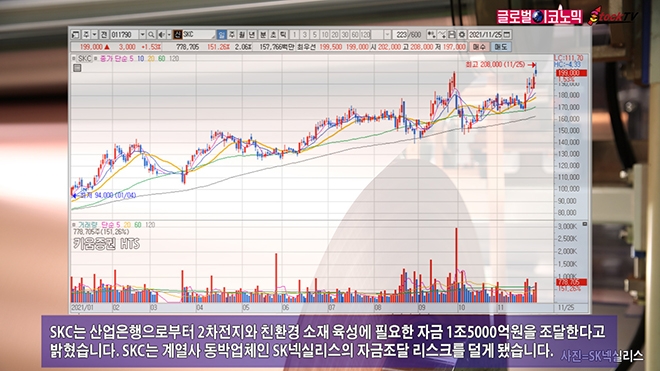The width and height of the screenshot is (660, 371).
Task: Click the window layout icon at toolbar start
Action: (75, 35)
